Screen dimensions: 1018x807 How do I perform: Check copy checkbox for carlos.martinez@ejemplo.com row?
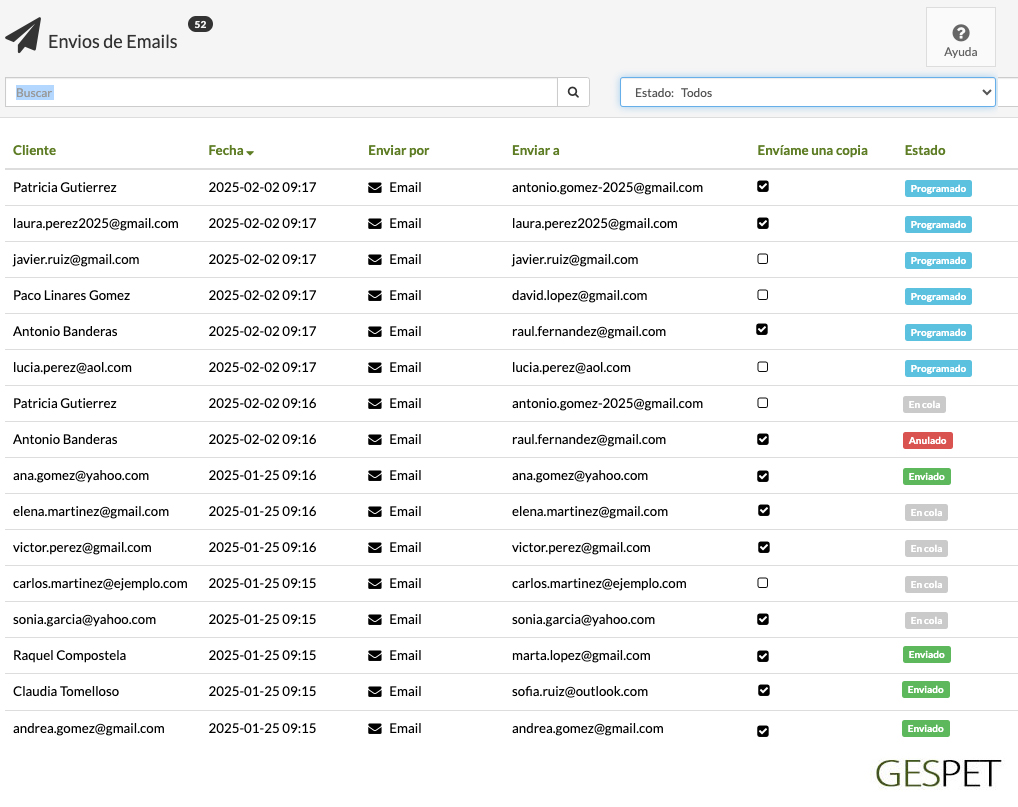pos(763,583)
